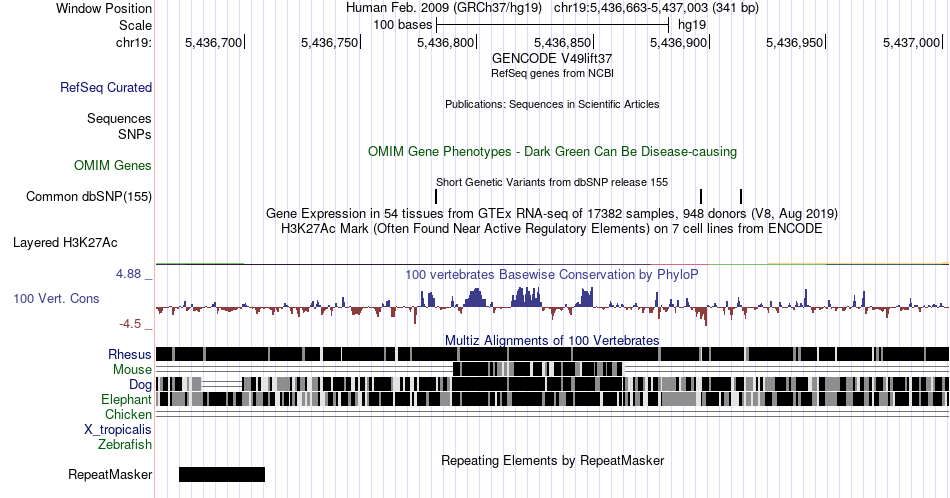The image size is (950, 498).
Task: Click the middle dbSNP variant tick
Action: tap(701, 196)
